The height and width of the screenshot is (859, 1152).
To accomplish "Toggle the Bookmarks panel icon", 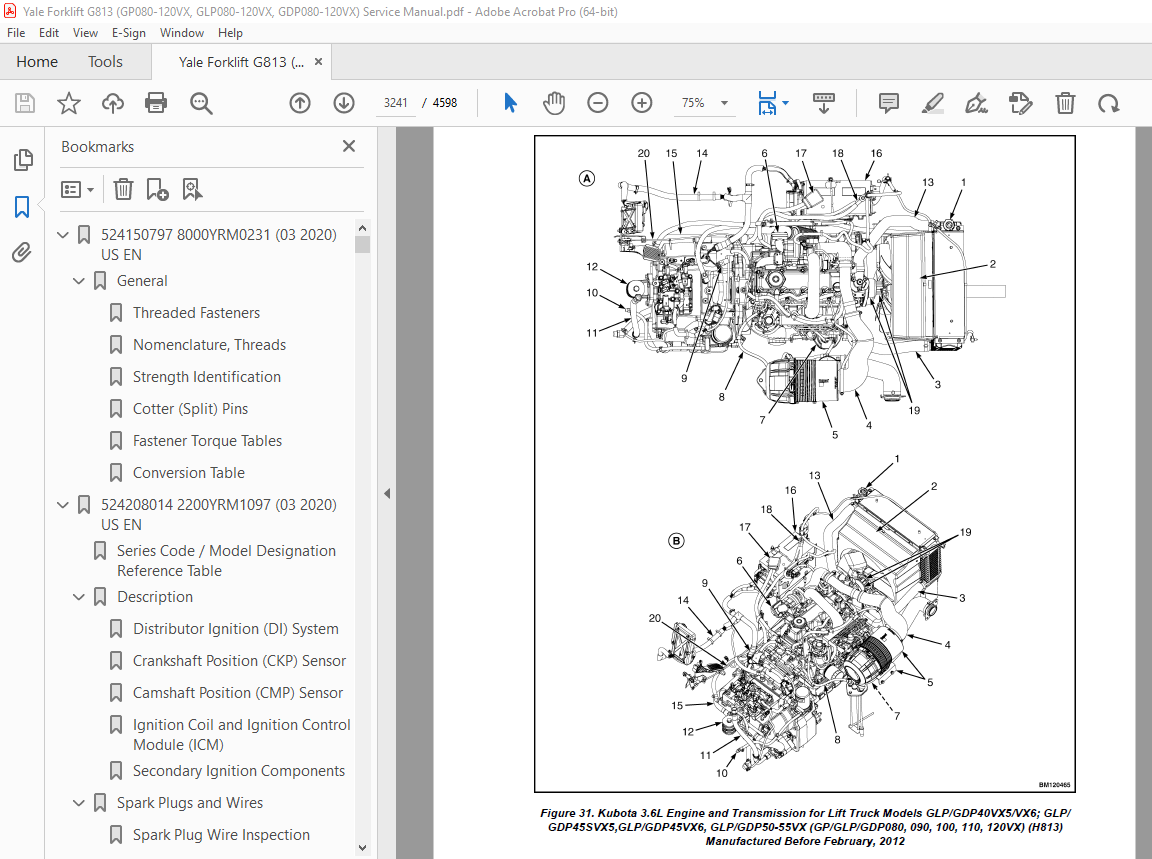I will (x=22, y=206).
